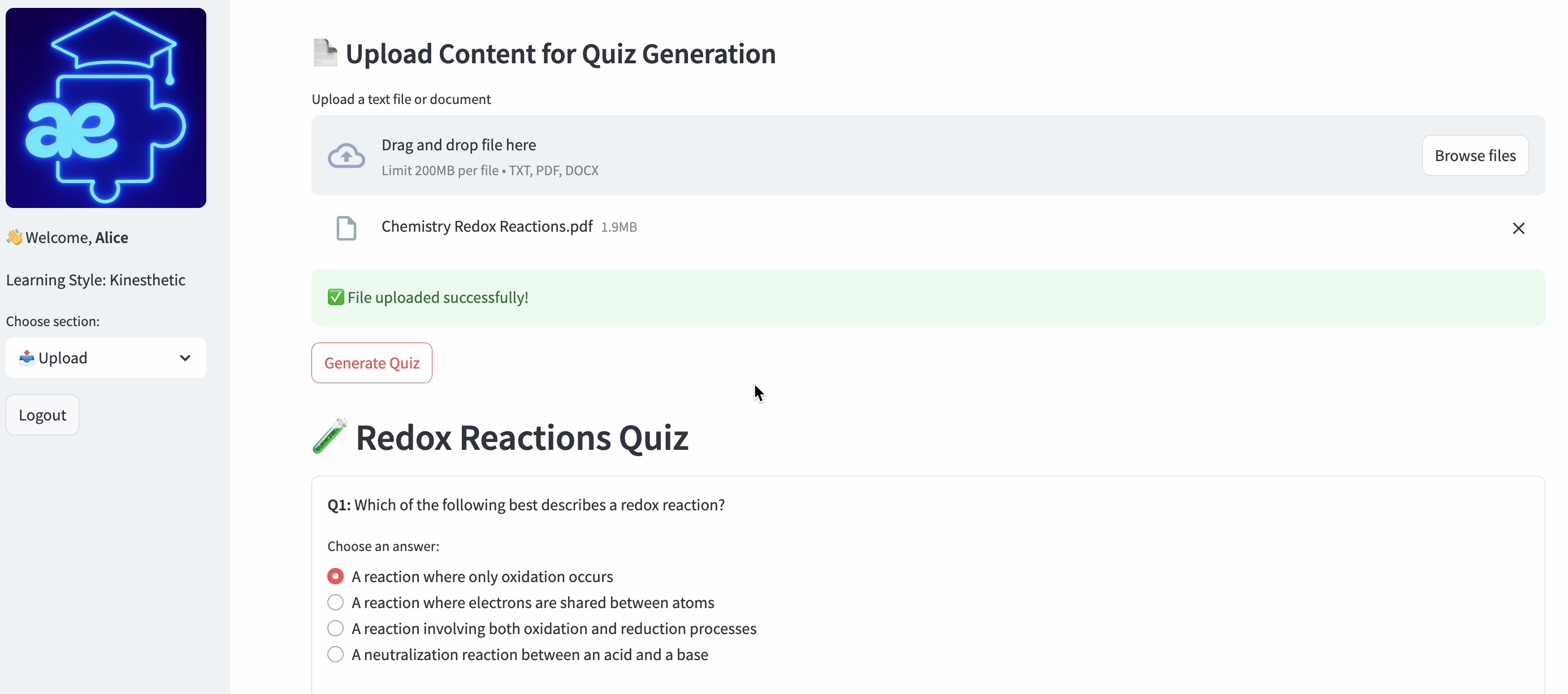1568x694 pixels.
Task: Open the Choose section dropdown
Action: [x=106, y=358]
